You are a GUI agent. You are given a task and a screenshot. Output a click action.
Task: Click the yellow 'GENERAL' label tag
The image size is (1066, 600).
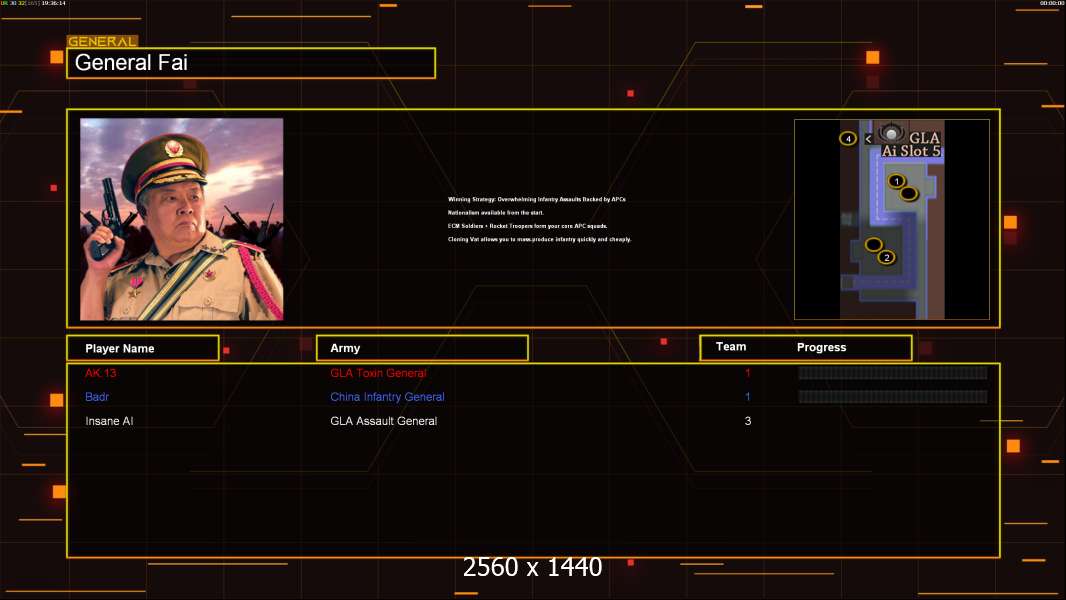click(x=103, y=41)
